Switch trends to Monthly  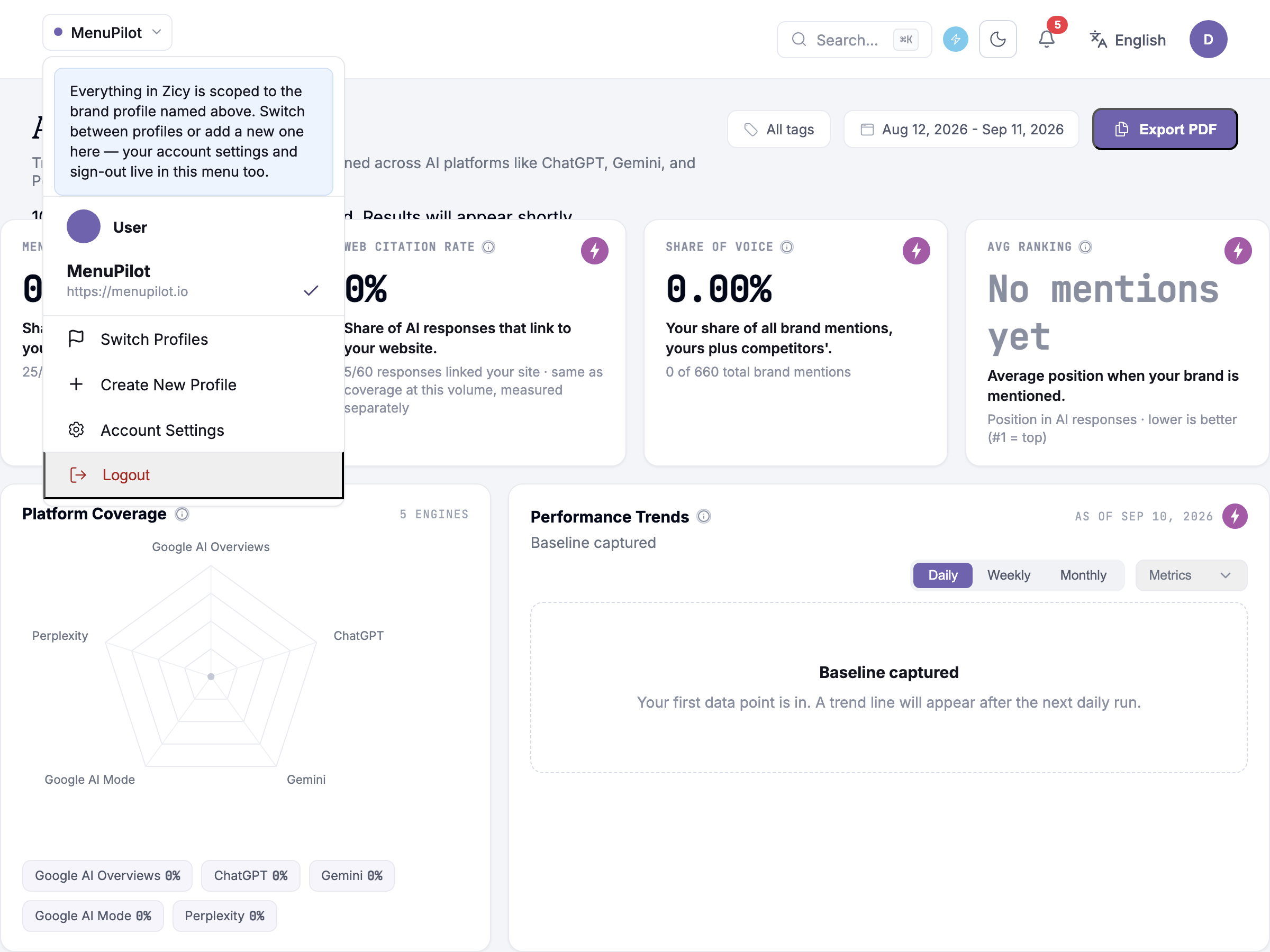pyautogui.click(x=1083, y=575)
